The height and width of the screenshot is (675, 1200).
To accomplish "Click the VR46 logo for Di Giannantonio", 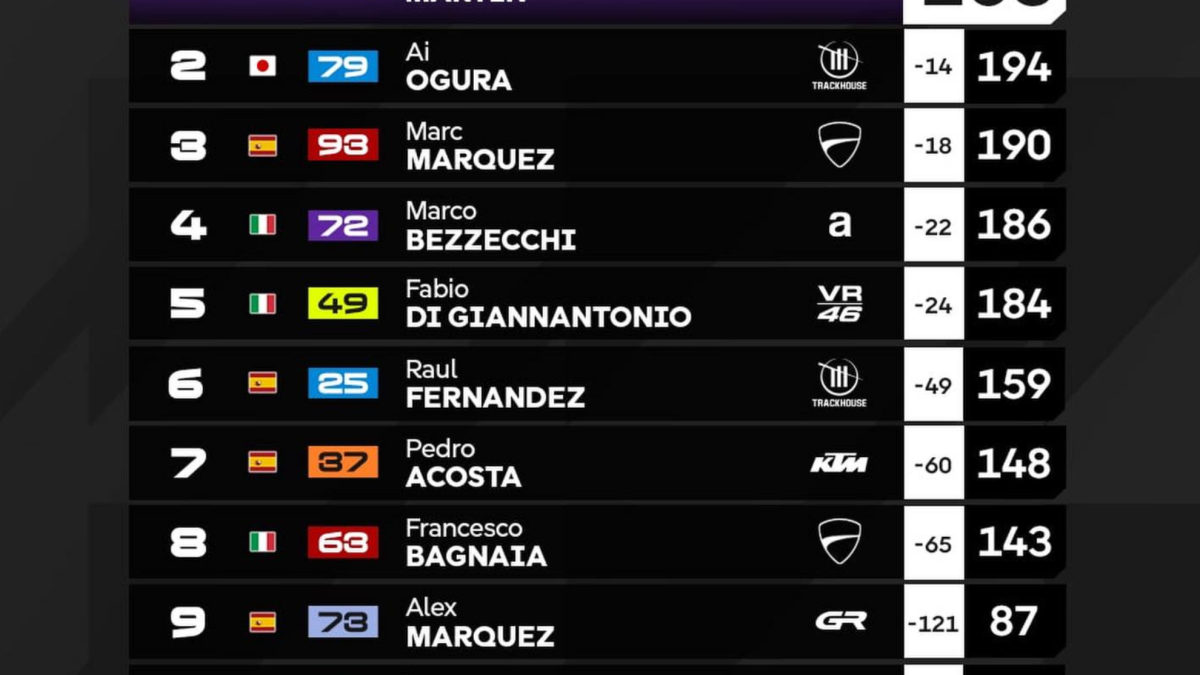I will coord(839,303).
